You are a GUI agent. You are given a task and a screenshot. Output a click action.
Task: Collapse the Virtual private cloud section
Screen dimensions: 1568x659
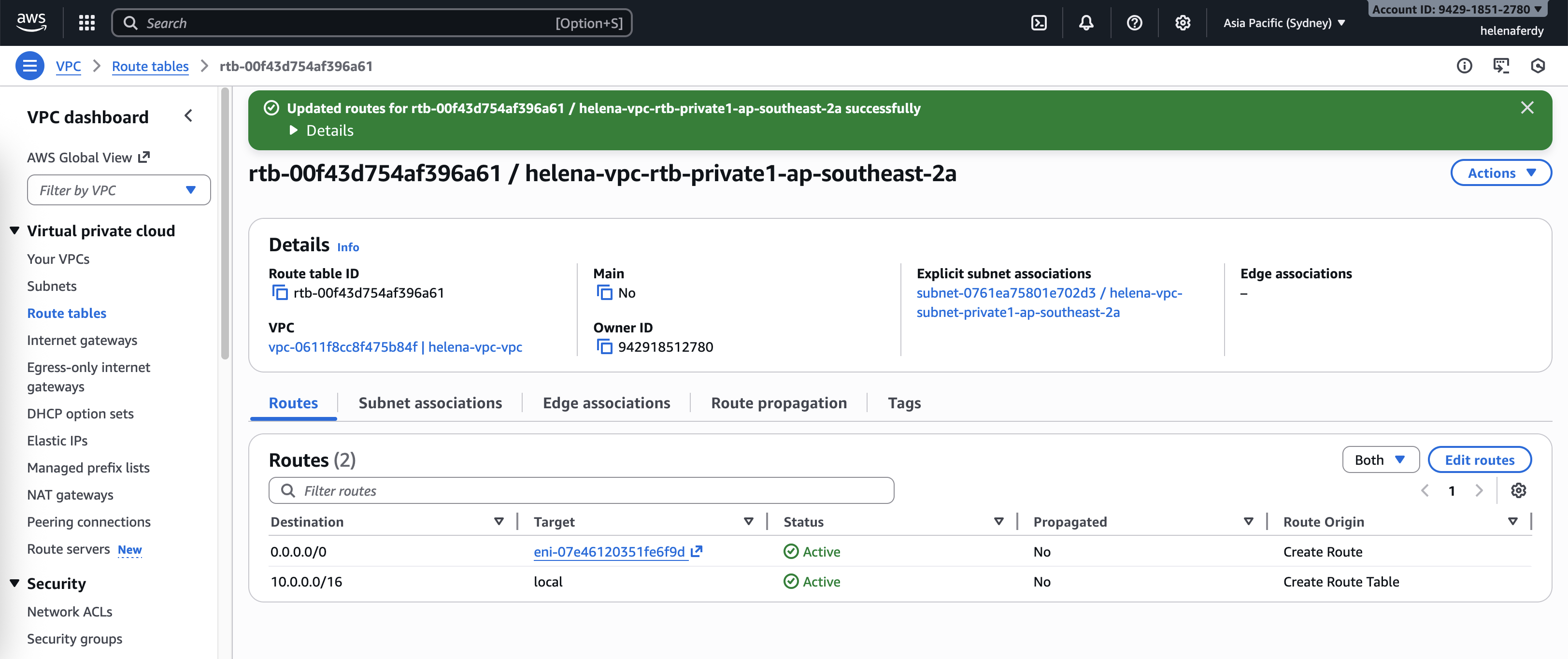click(x=14, y=231)
